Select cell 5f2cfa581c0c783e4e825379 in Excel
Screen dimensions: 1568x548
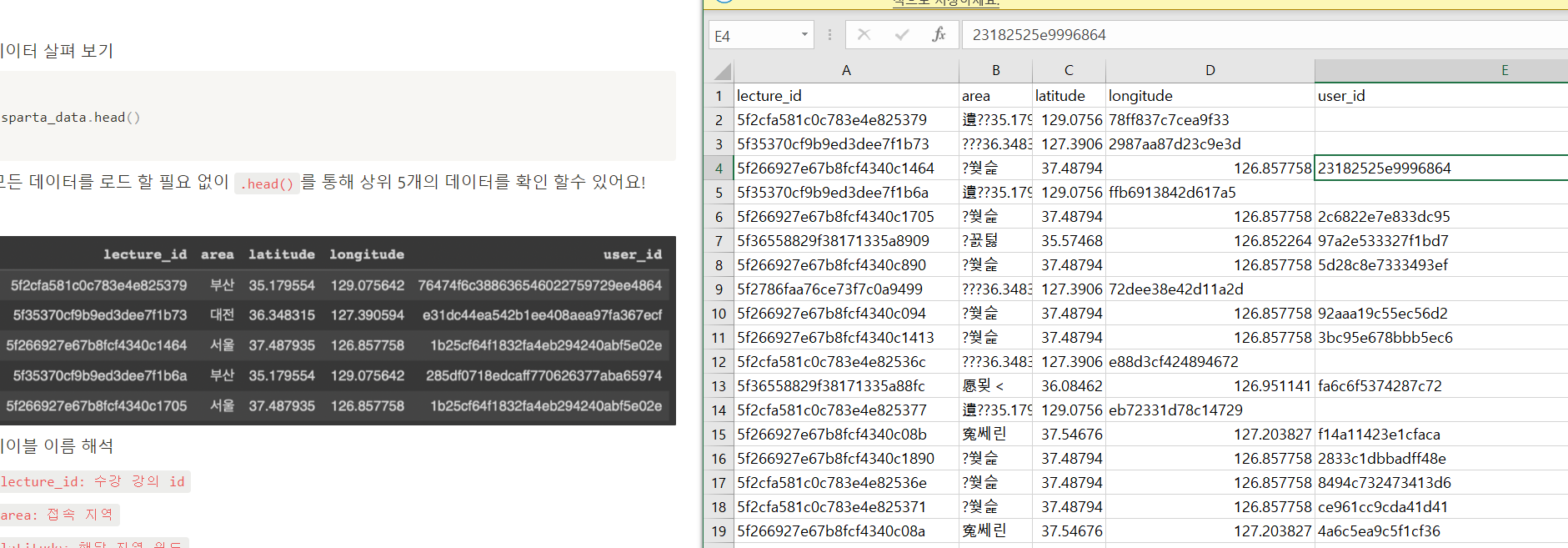click(846, 120)
